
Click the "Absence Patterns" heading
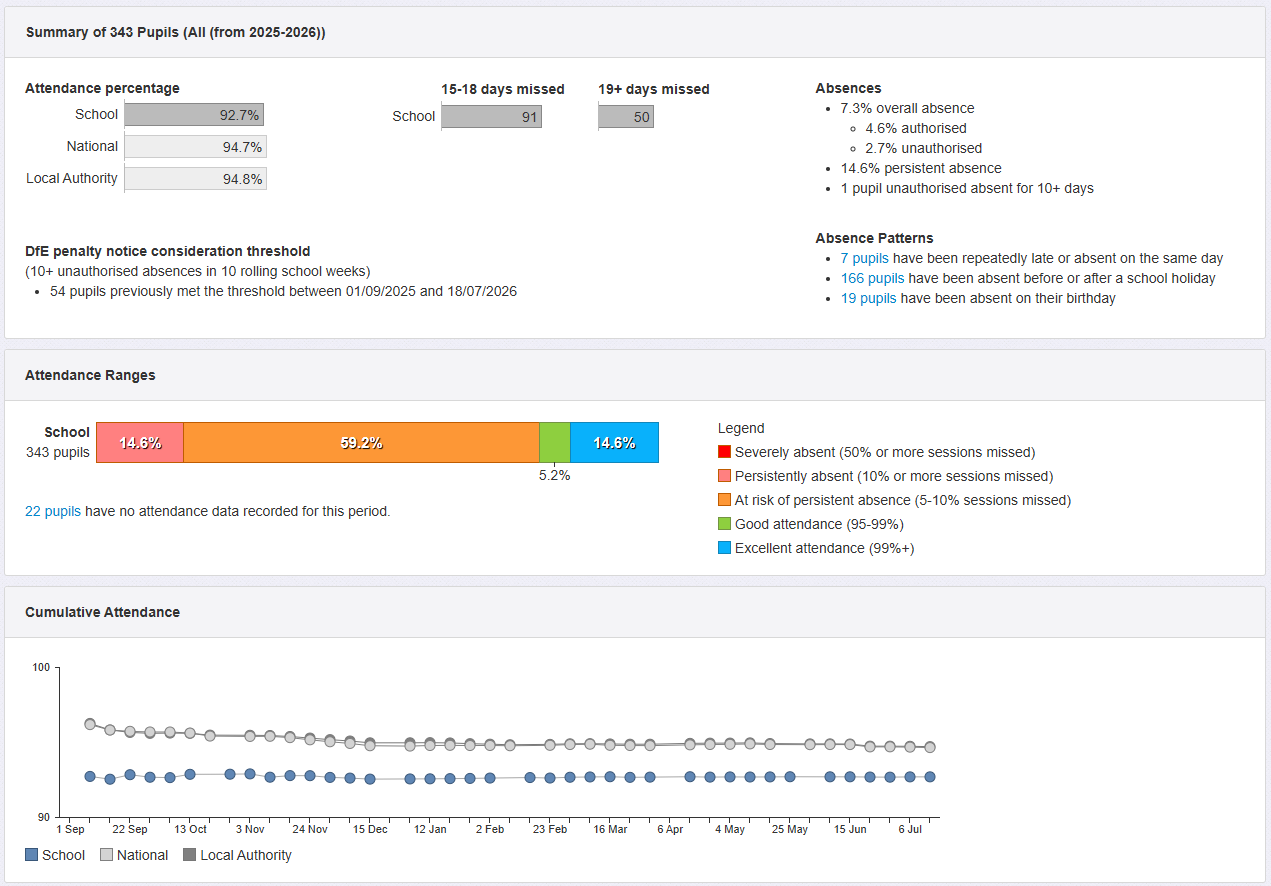click(x=874, y=238)
